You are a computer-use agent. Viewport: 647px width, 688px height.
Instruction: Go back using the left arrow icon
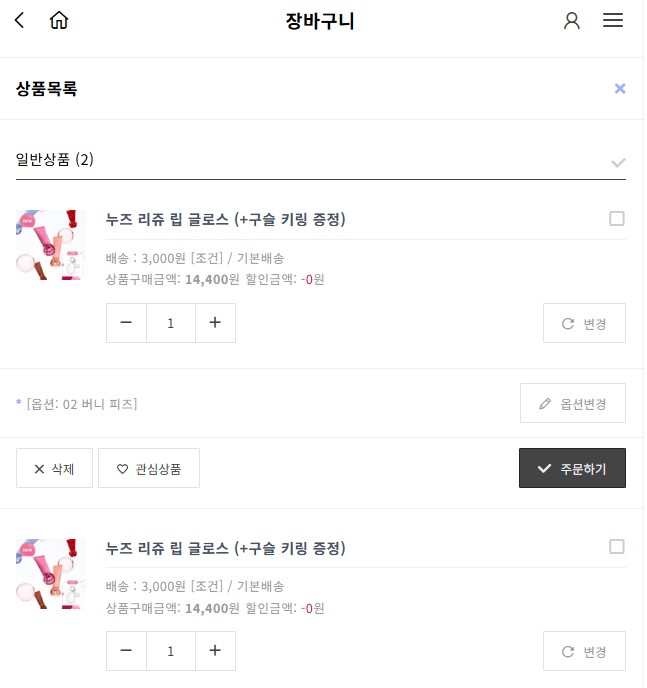click(19, 20)
